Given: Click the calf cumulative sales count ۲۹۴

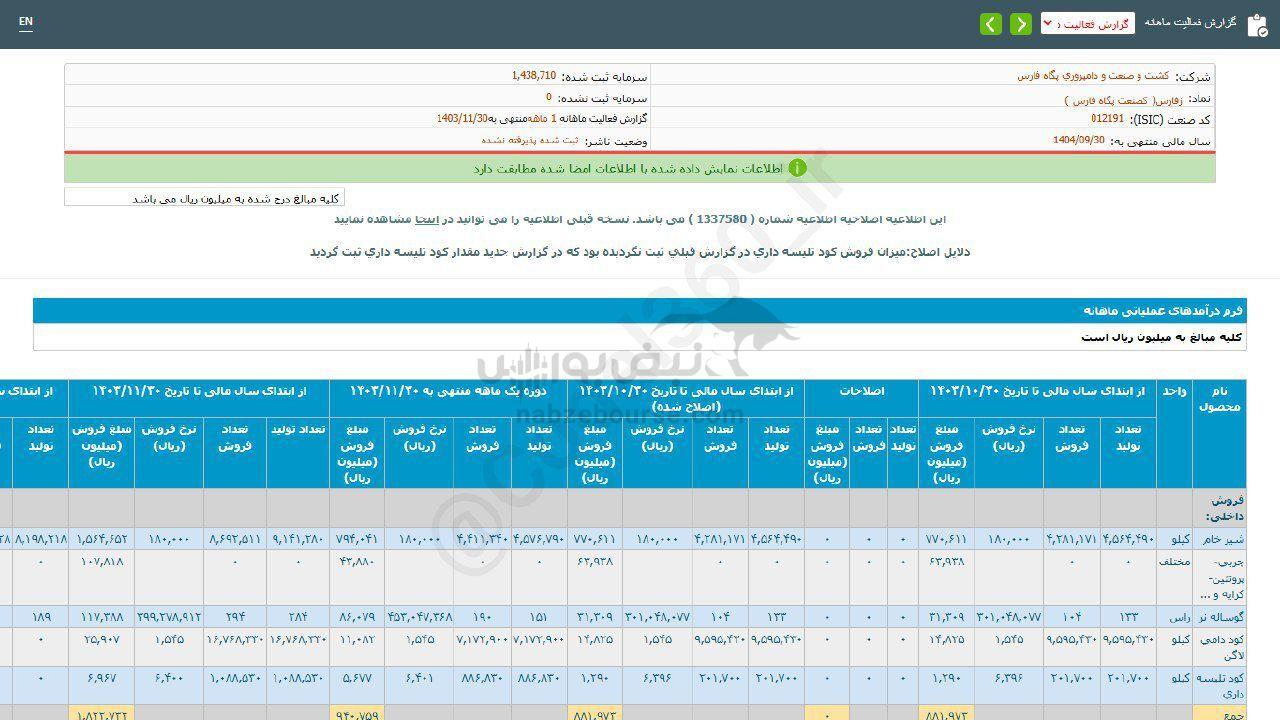Looking at the screenshot, I should pos(235,617).
